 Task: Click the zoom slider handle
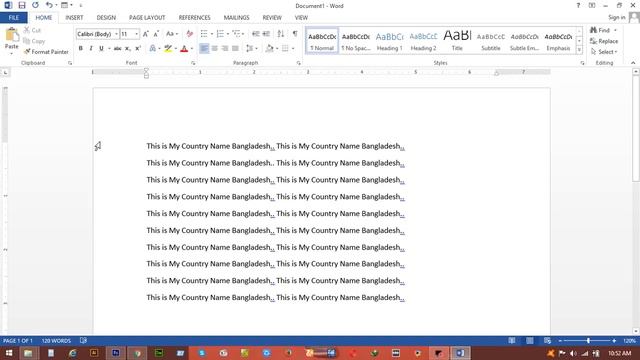pyautogui.click(x=588, y=340)
